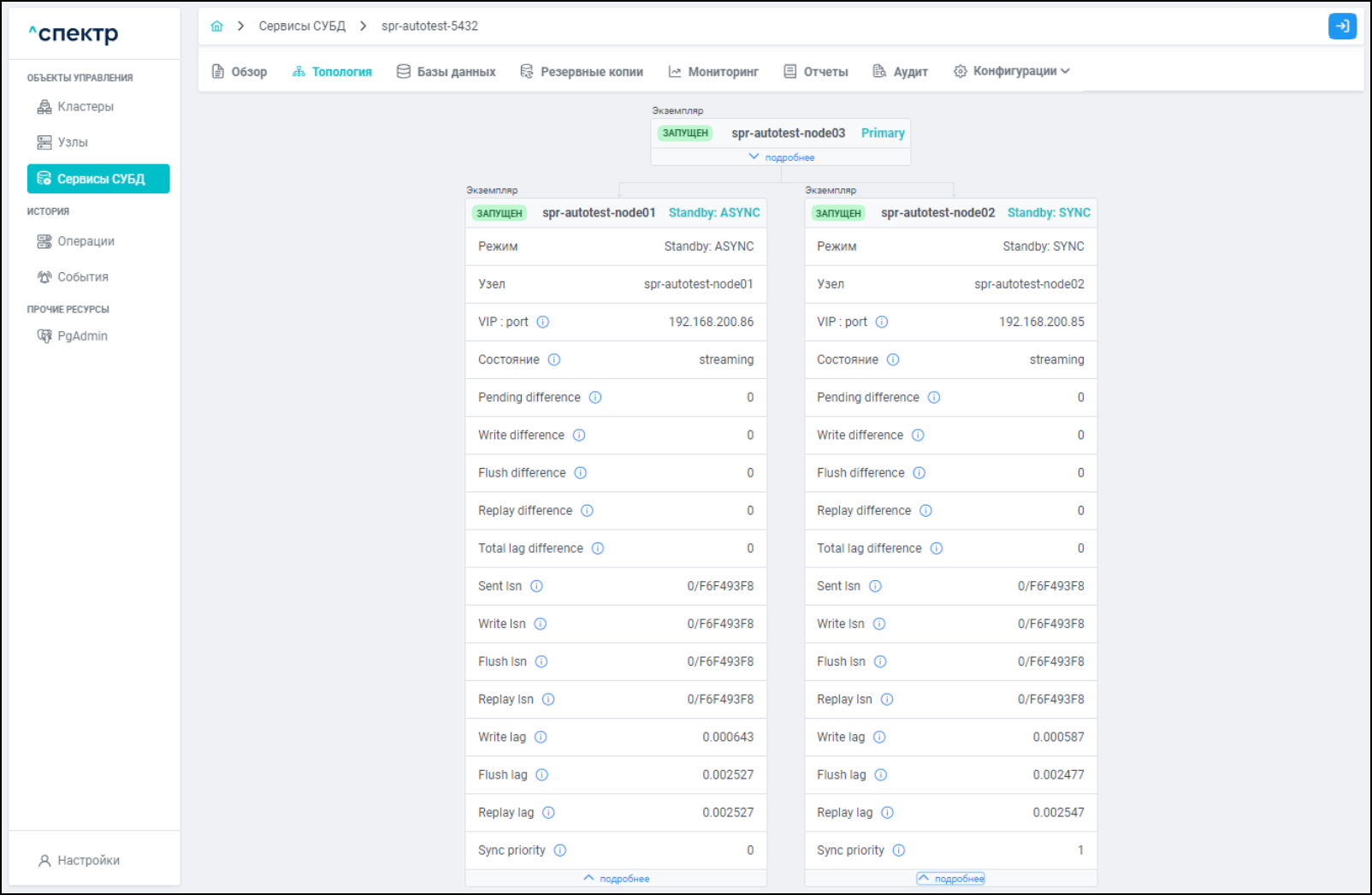Click info icon beside Total lag difference on node02
Screen dimensions: 1372x895
coord(937,548)
